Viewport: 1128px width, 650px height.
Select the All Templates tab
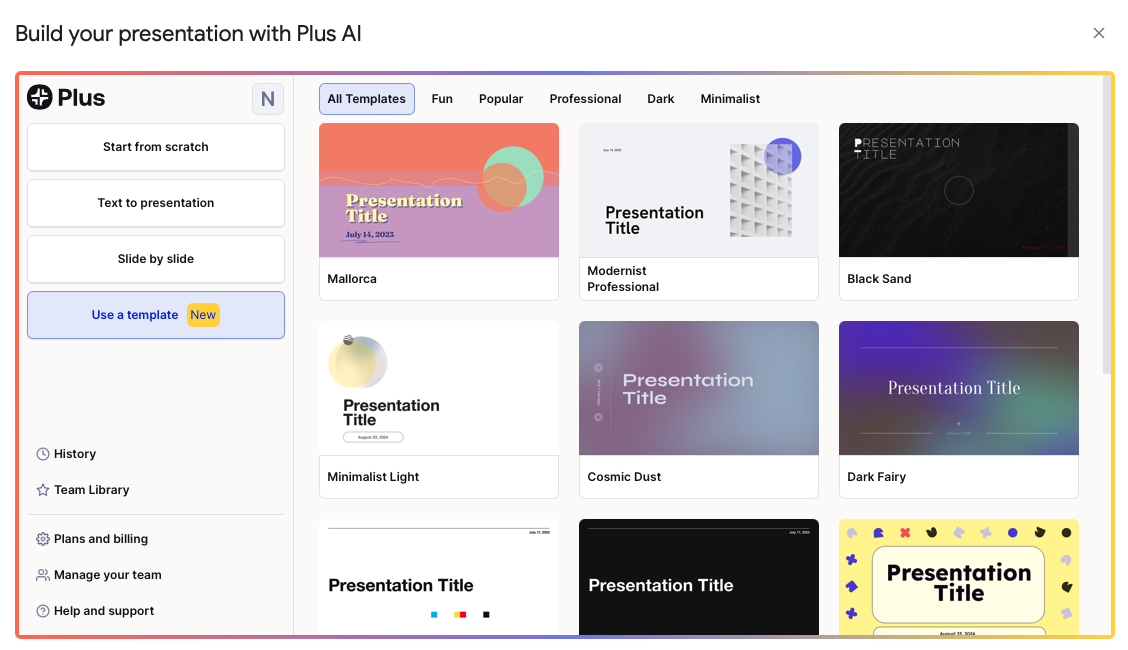(367, 99)
